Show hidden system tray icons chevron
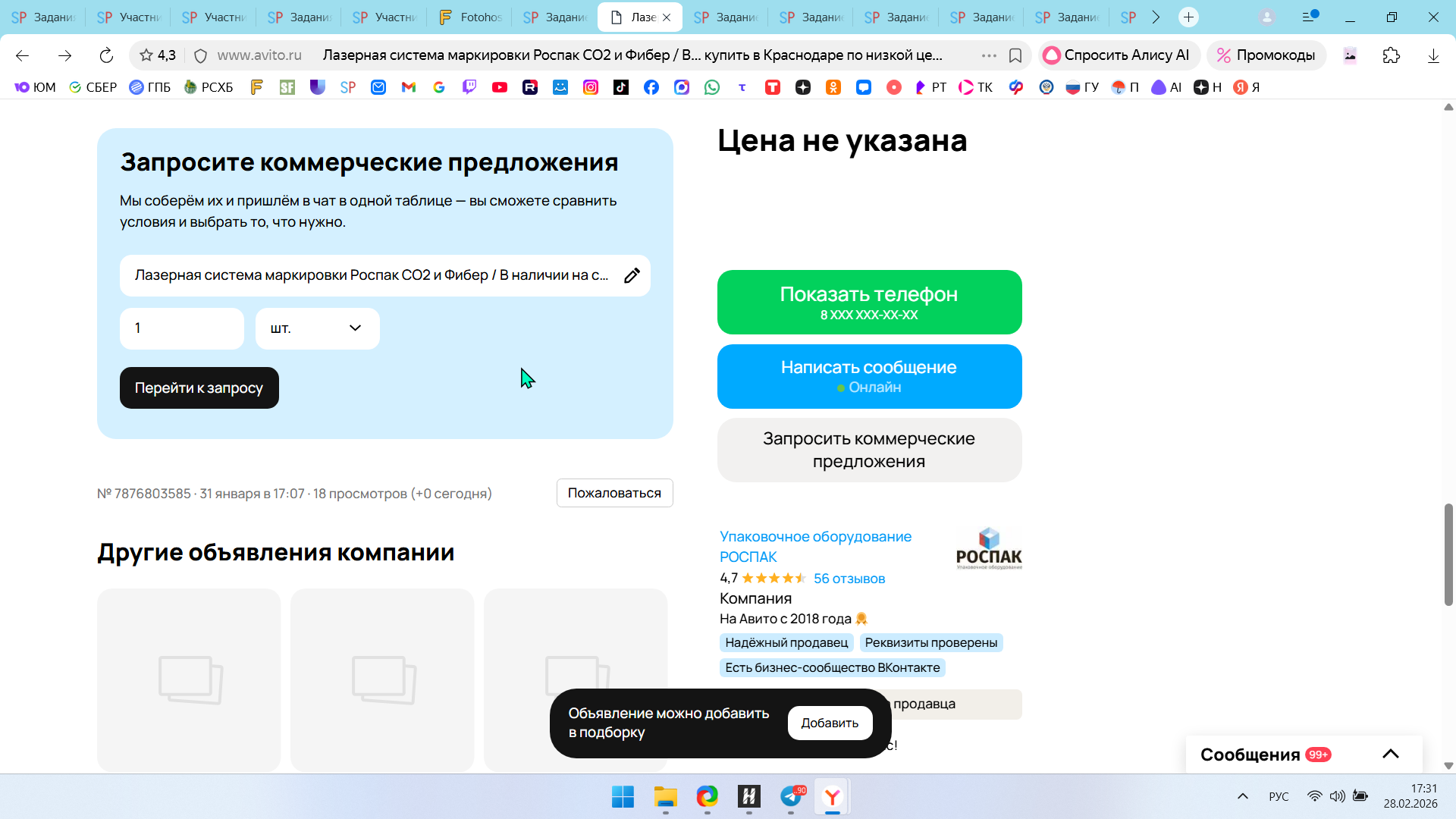Screen dimensions: 1456x819 (1243, 796)
